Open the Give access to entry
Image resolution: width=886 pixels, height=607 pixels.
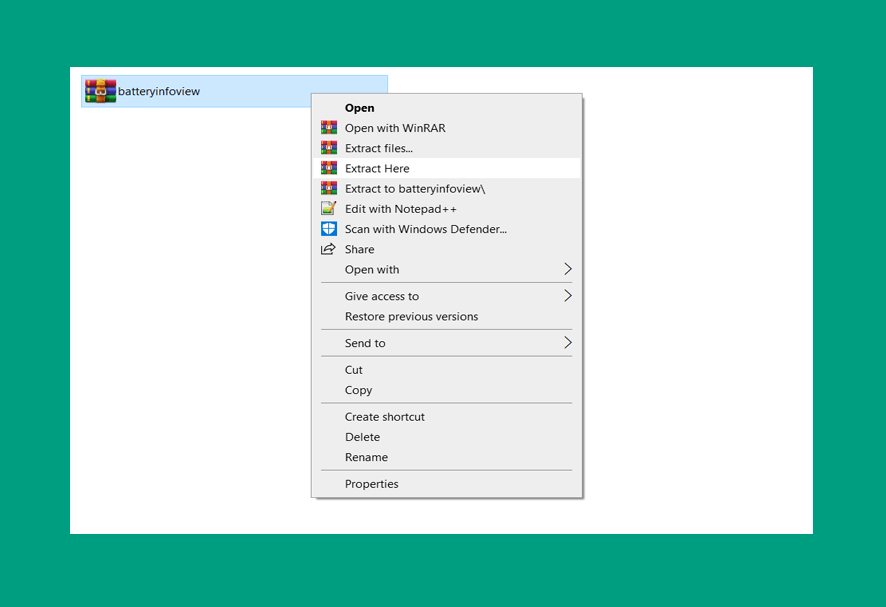click(x=446, y=296)
